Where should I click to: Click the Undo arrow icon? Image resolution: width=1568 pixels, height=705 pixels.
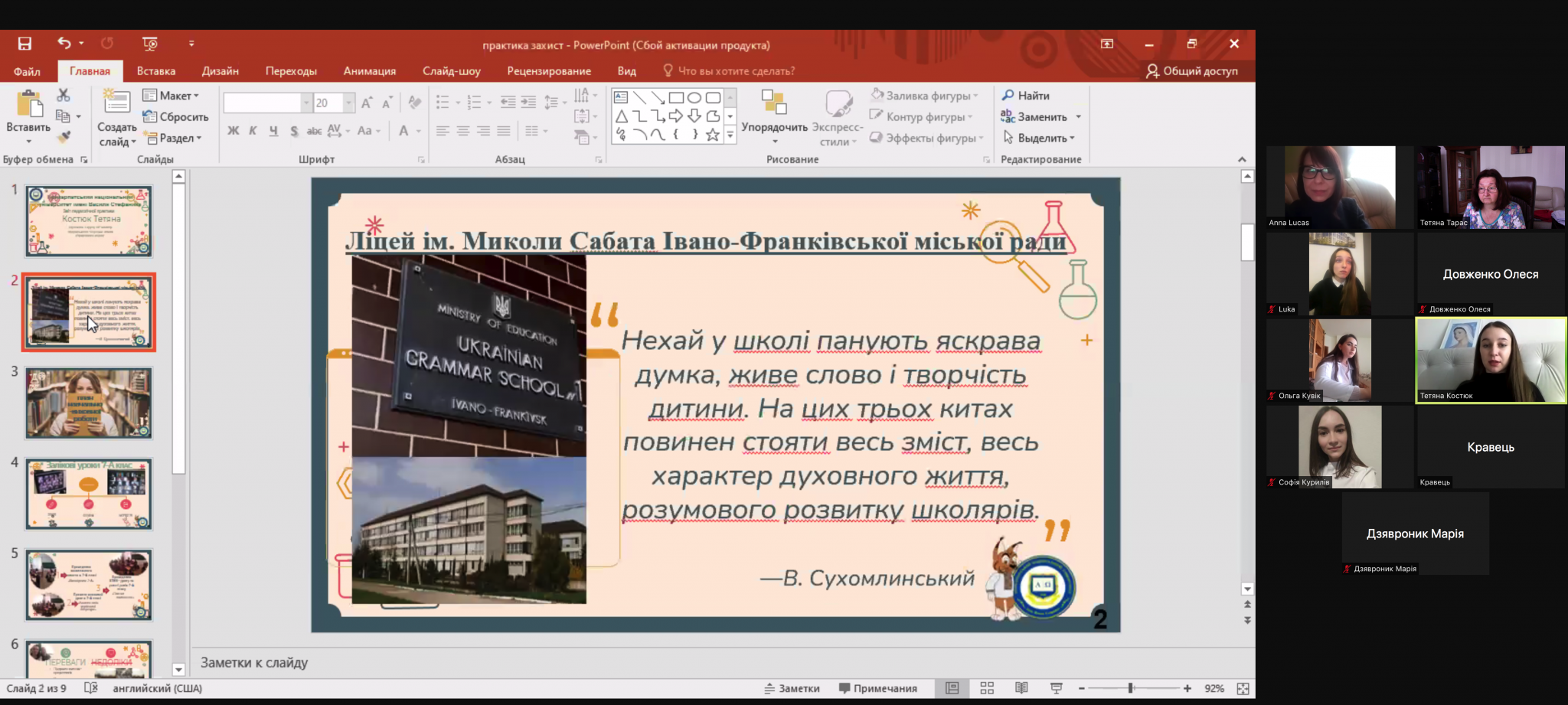[x=64, y=44]
